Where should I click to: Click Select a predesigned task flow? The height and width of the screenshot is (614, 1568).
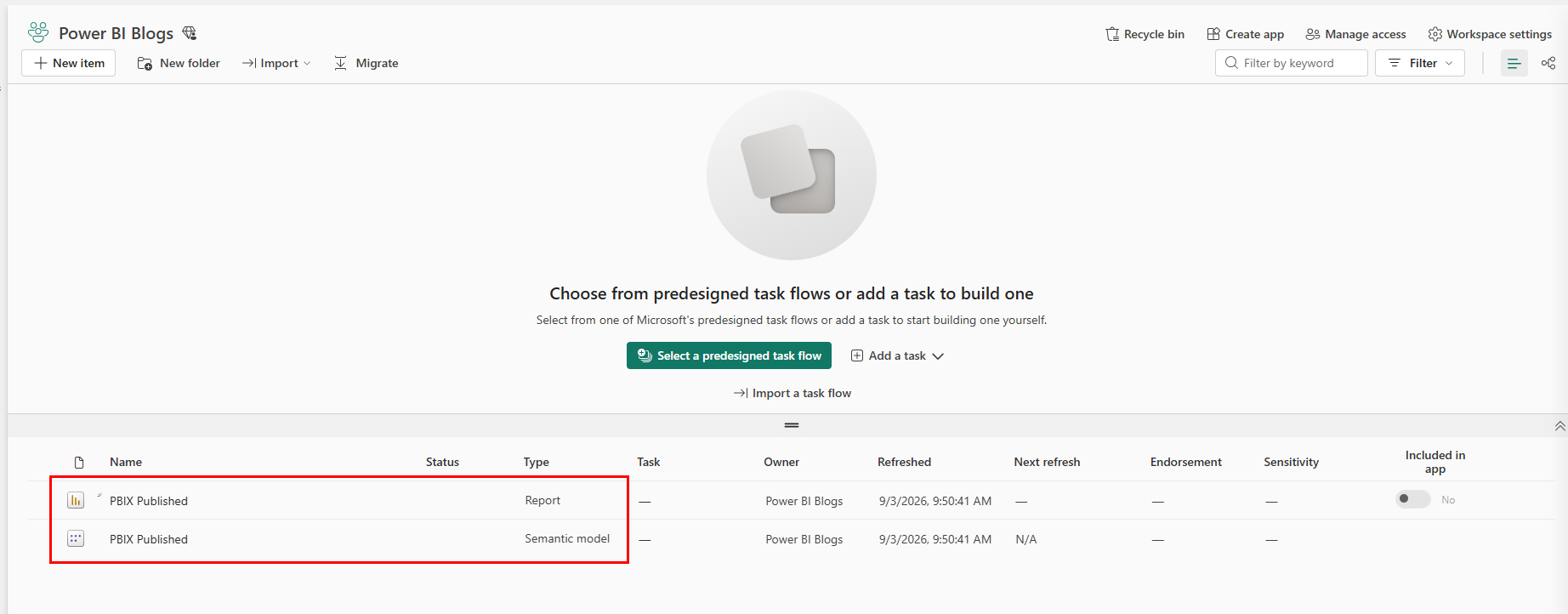click(729, 355)
